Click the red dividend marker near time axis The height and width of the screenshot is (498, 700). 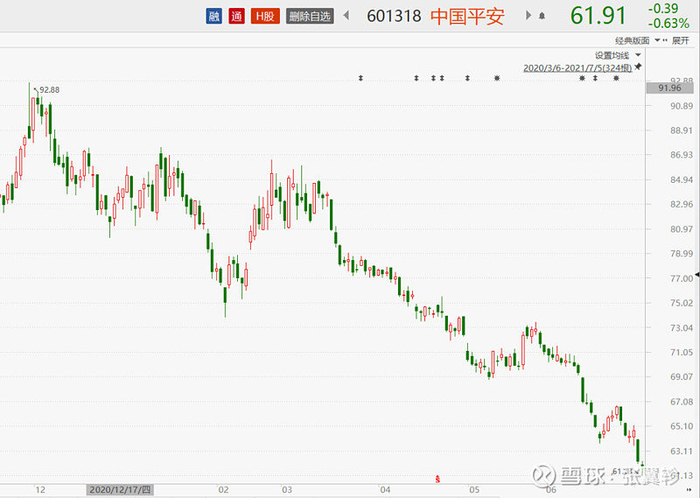click(x=438, y=479)
